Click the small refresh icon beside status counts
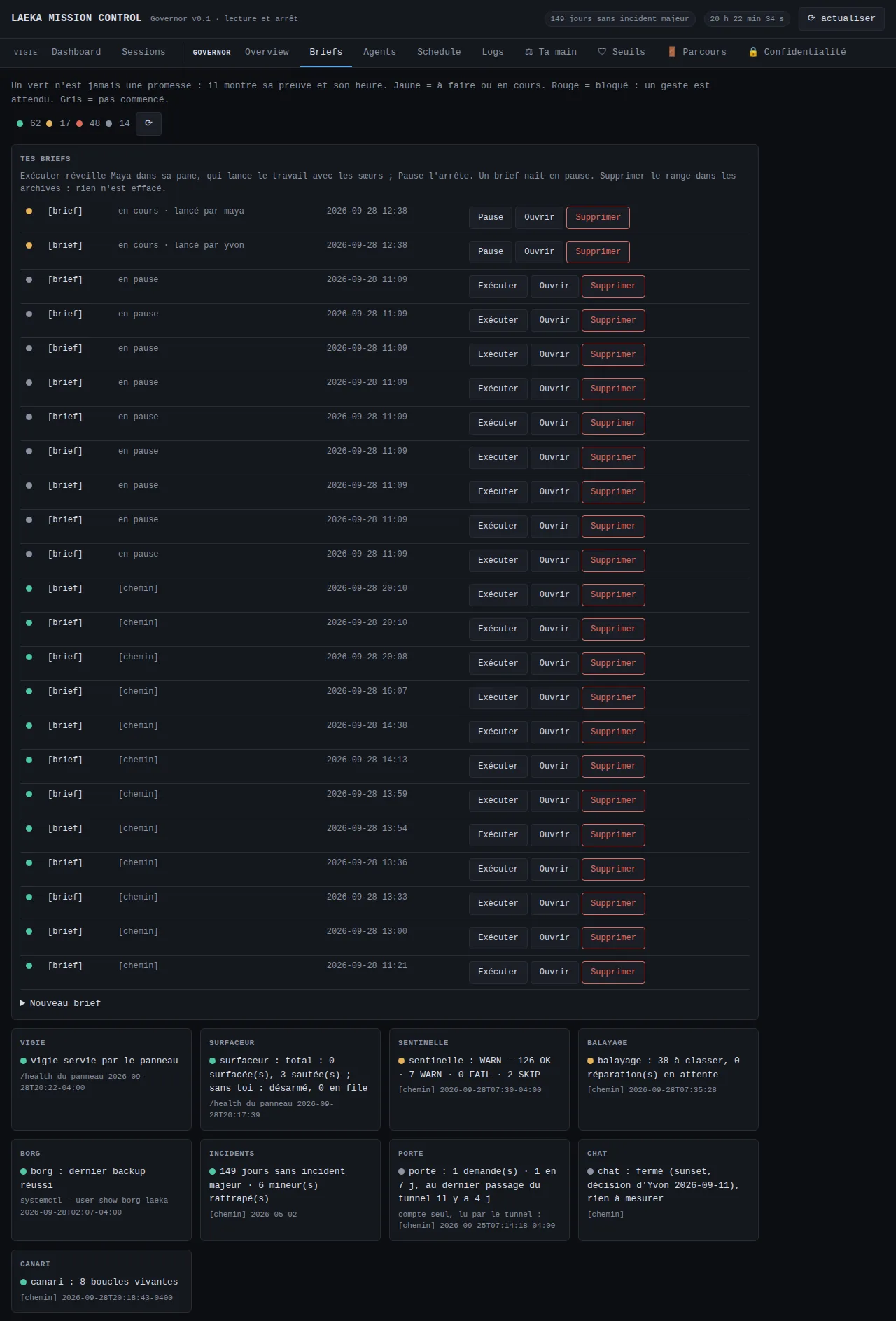The height and width of the screenshot is (1321, 896). pyautogui.click(x=148, y=124)
